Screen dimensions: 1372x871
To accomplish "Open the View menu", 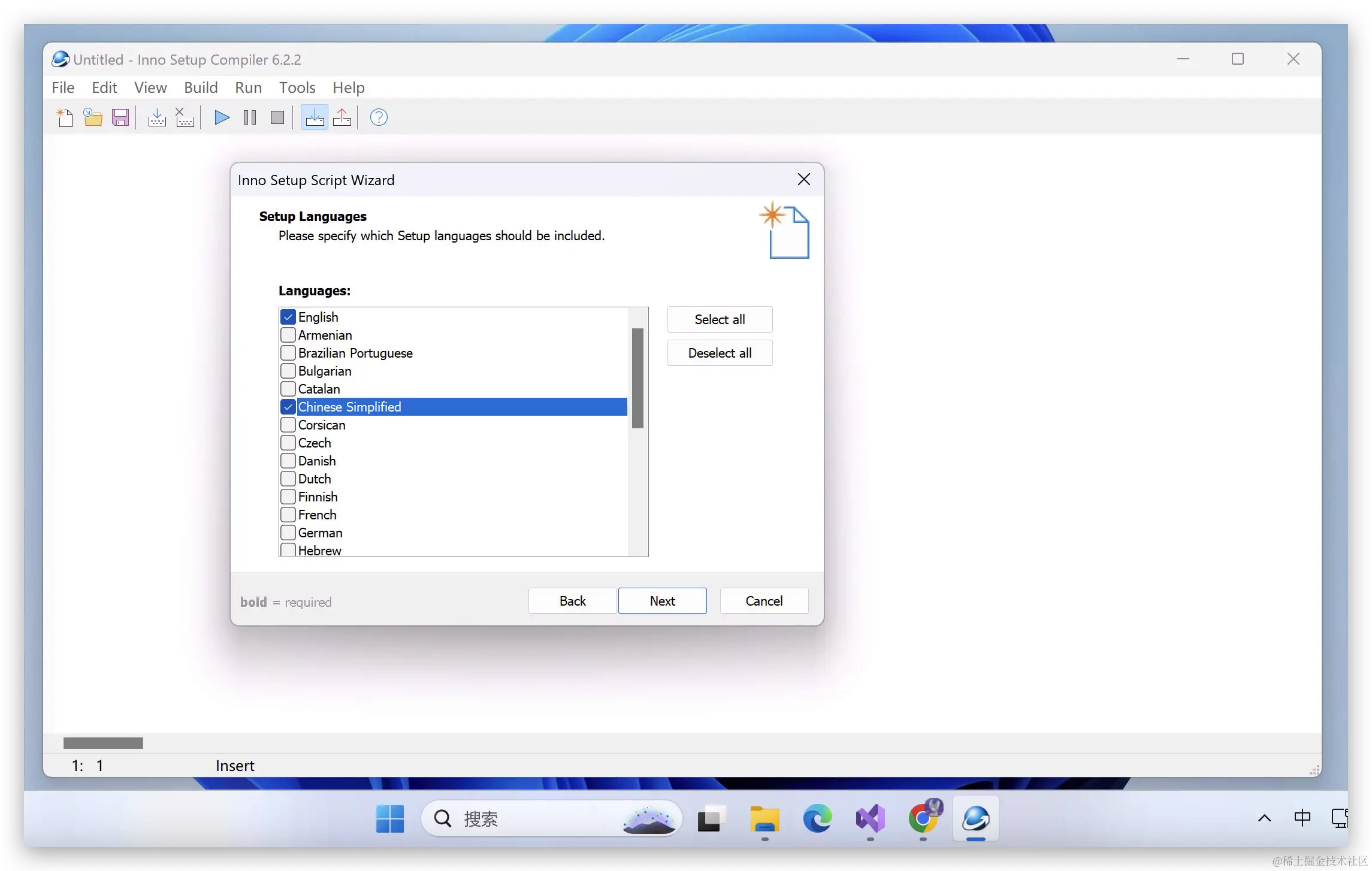I will pos(150,87).
